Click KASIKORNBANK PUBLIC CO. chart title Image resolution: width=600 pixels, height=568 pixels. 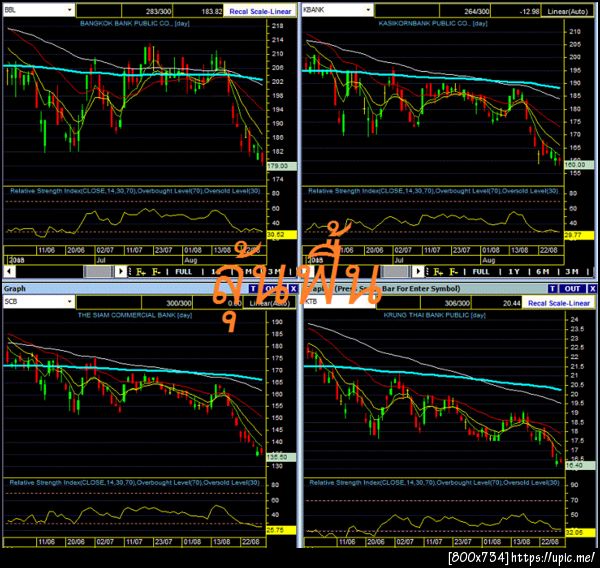tap(433, 23)
